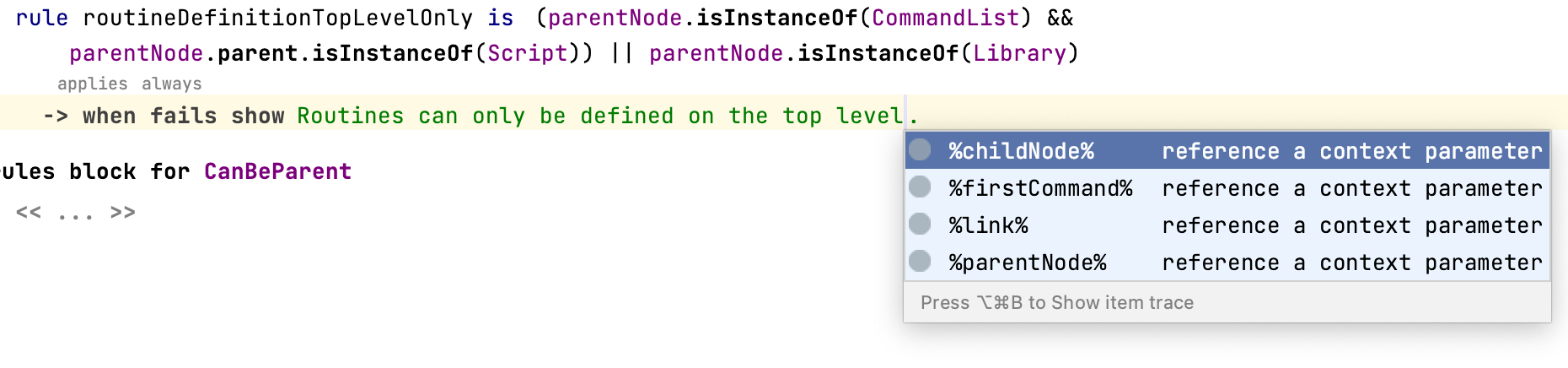
Task: Click the 'always' applies condition
Action: click(172, 84)
